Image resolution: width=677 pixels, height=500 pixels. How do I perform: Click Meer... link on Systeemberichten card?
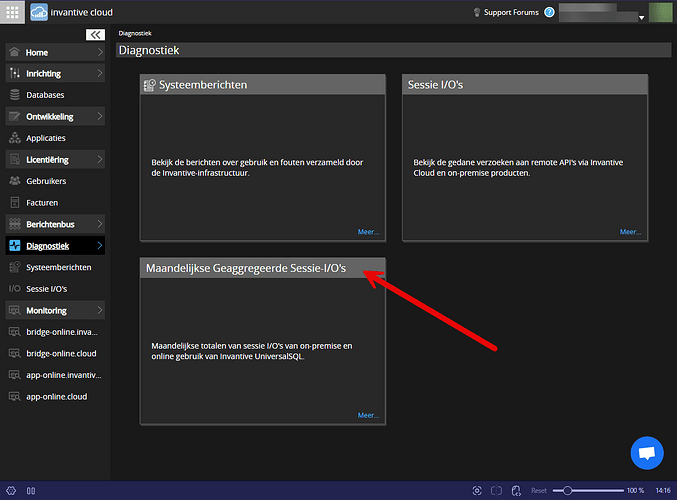pos(368,232)
